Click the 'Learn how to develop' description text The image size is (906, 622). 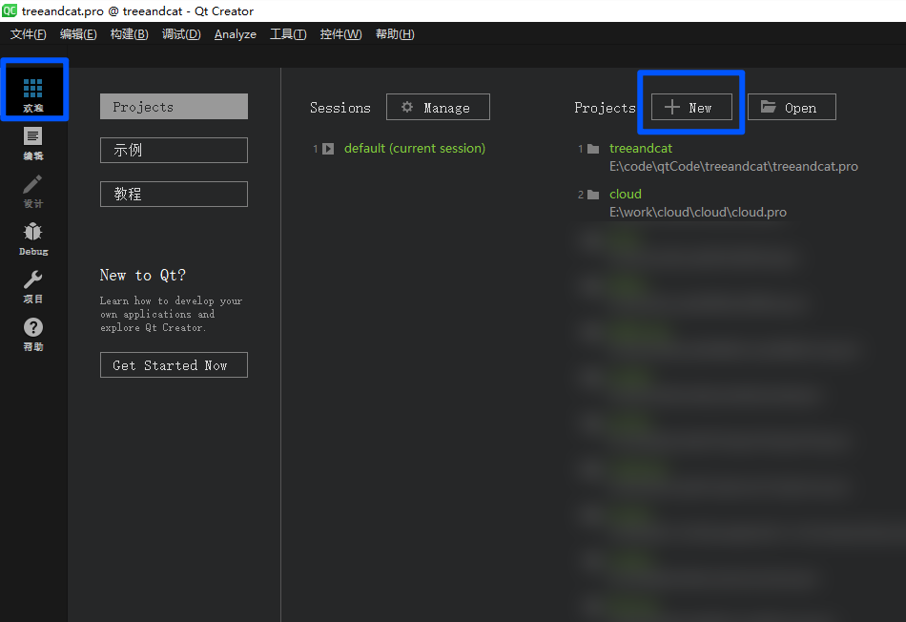pyautogui.click(x=171, y=314)
